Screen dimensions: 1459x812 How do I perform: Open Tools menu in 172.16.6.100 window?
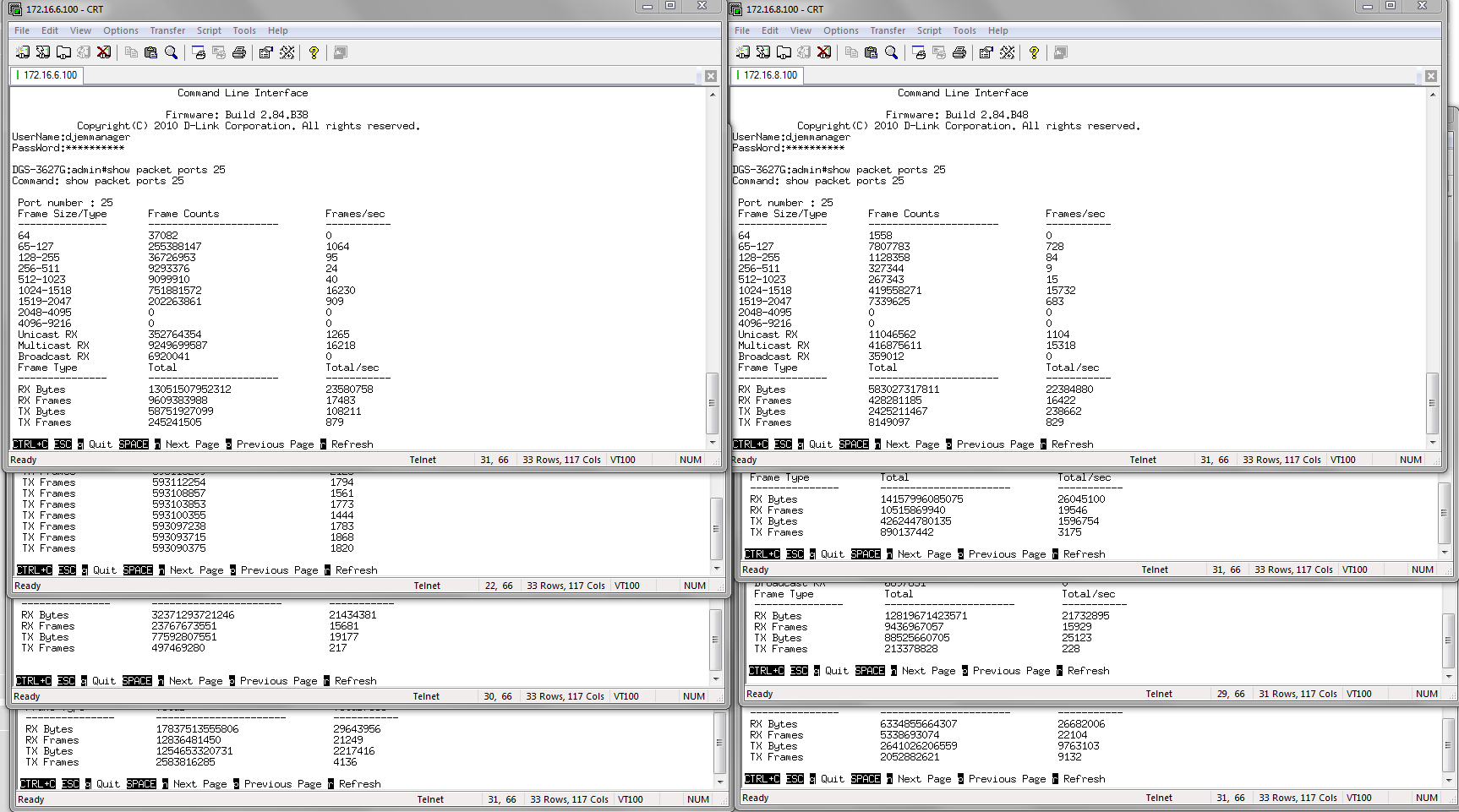tap(244, 30)
